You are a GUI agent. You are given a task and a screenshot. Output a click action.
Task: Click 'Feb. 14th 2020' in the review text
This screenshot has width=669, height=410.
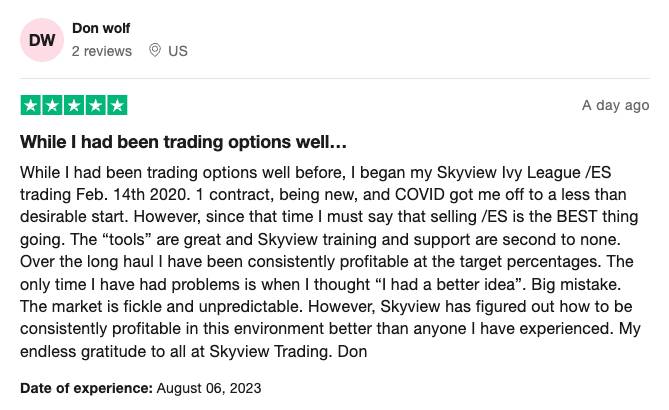(x=132, y=195)
